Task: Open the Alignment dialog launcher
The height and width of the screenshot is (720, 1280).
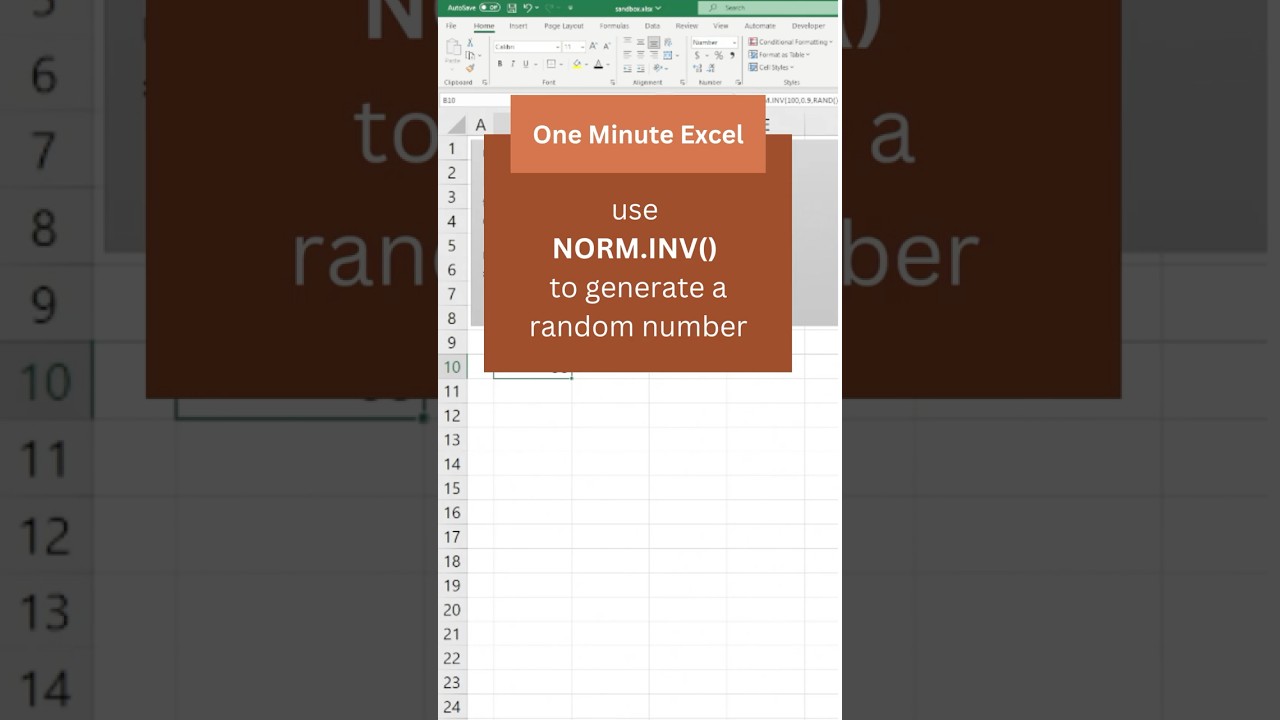Action: [683, 82]
